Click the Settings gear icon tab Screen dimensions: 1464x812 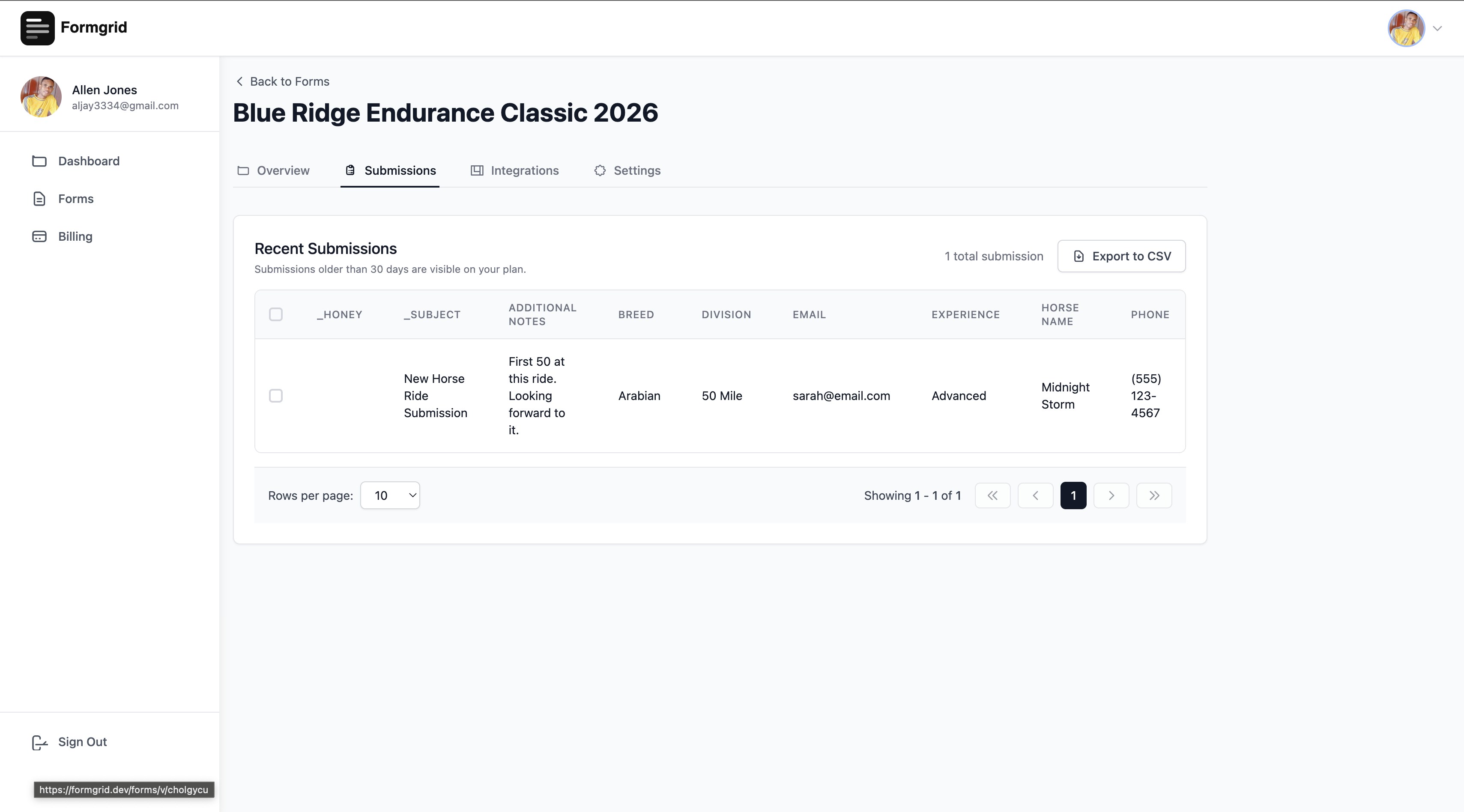[x=600, y=170]
